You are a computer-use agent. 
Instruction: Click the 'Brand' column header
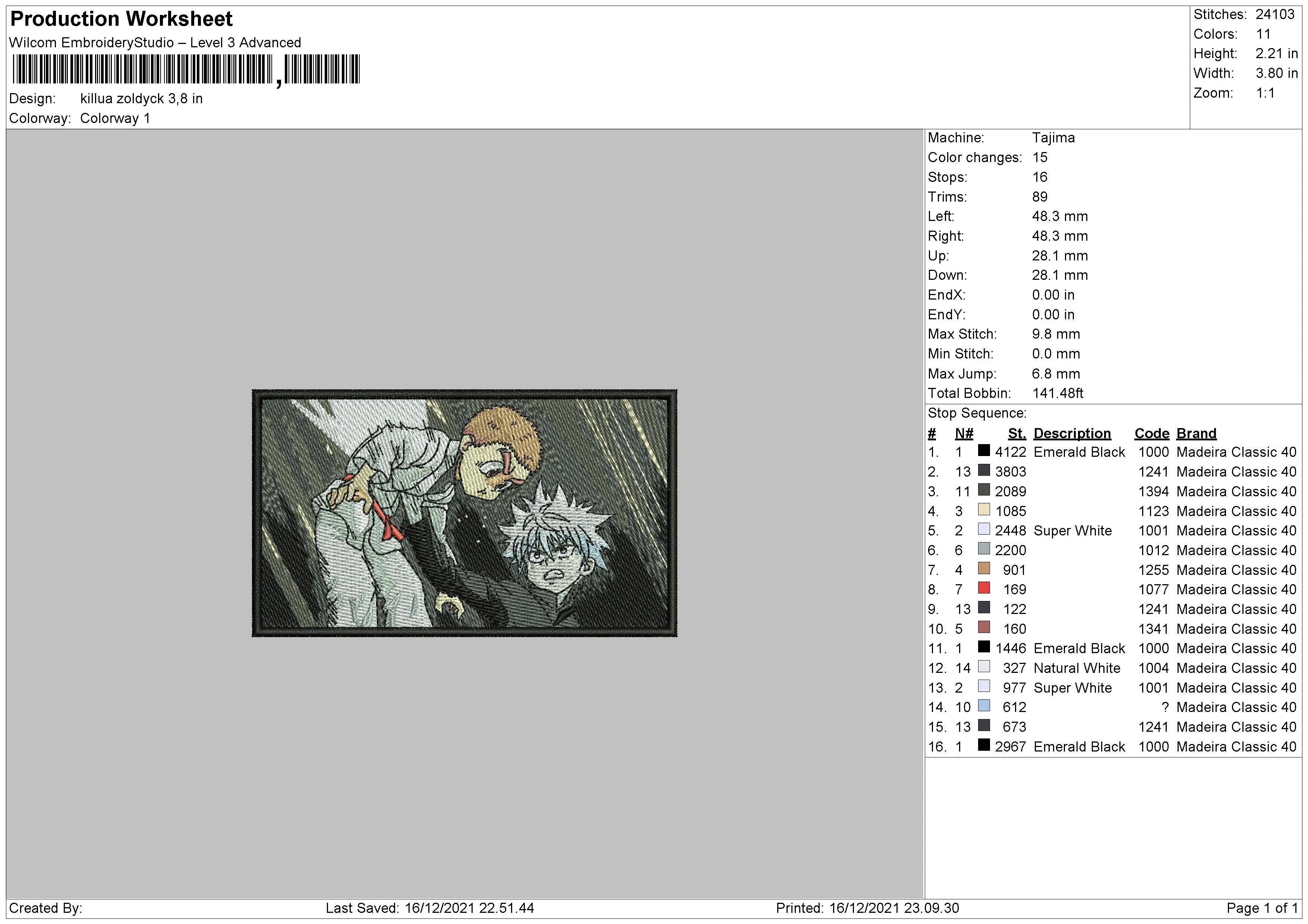coord(1196,434)
